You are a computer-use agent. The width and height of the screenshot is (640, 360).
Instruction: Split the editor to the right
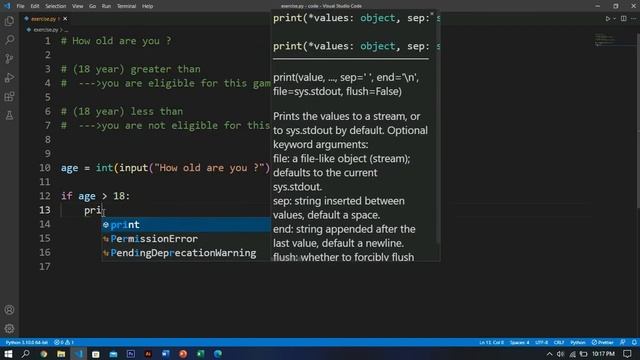[x=623, y=19]
